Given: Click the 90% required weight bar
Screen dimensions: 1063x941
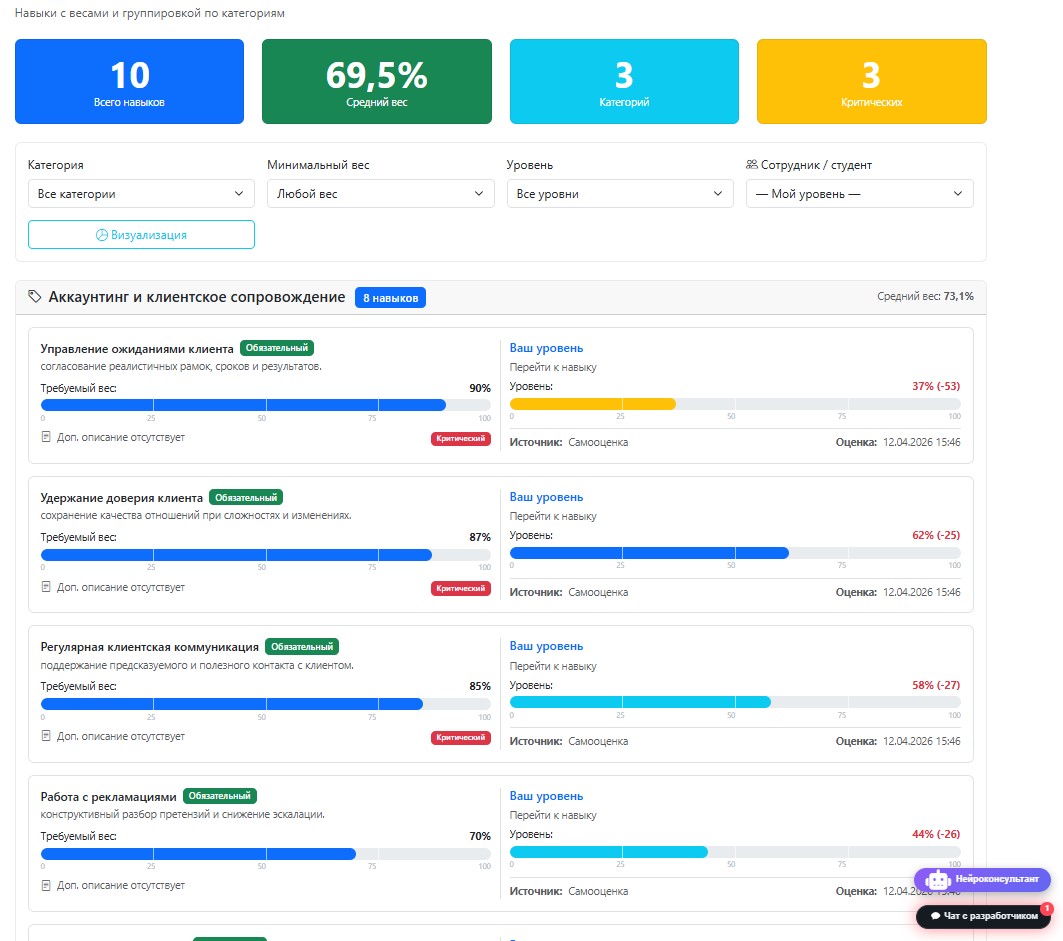Looking at the screenshot, I should click(x=266, y=405).
